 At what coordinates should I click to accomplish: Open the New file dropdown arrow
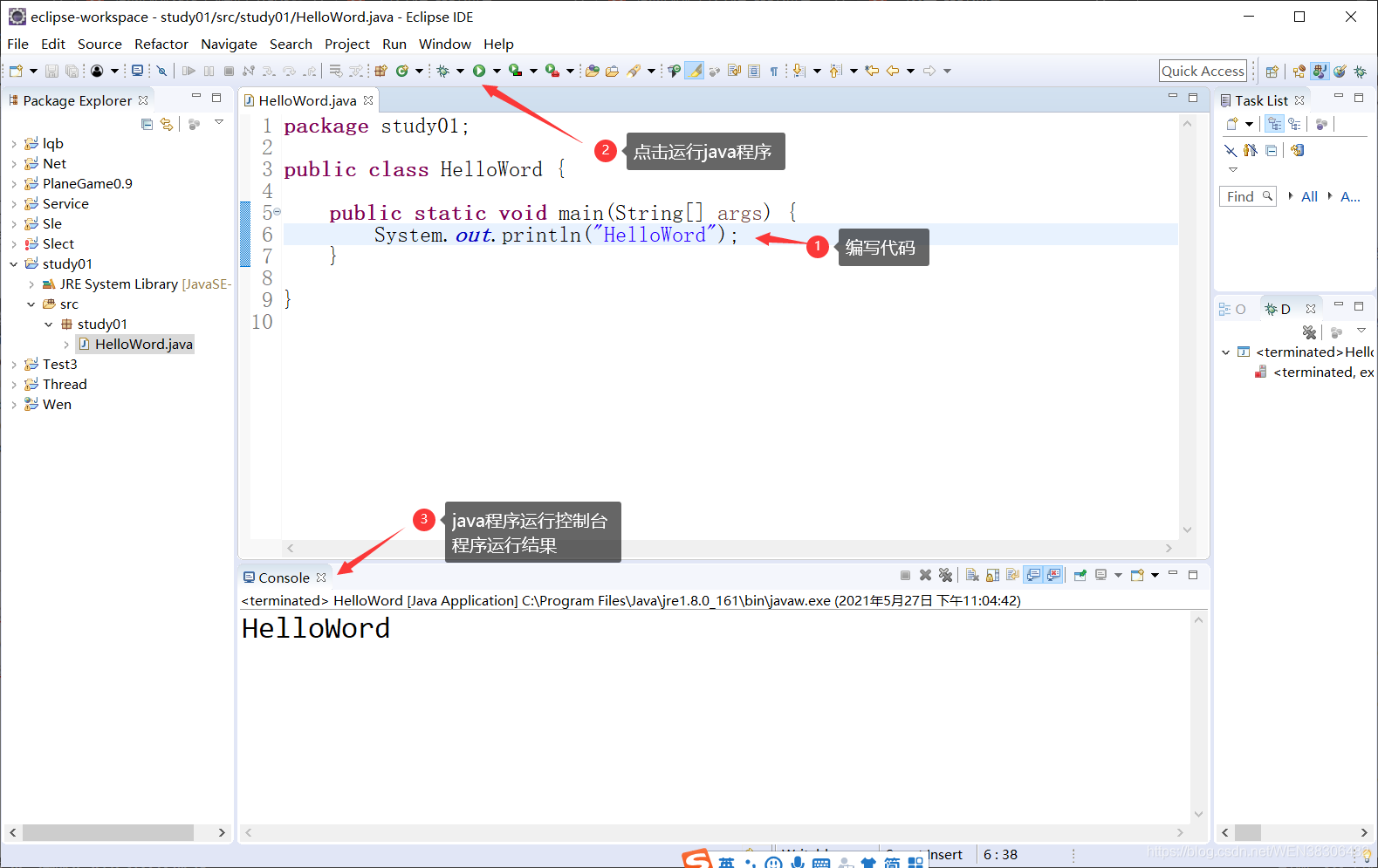[x=33, y=71]
